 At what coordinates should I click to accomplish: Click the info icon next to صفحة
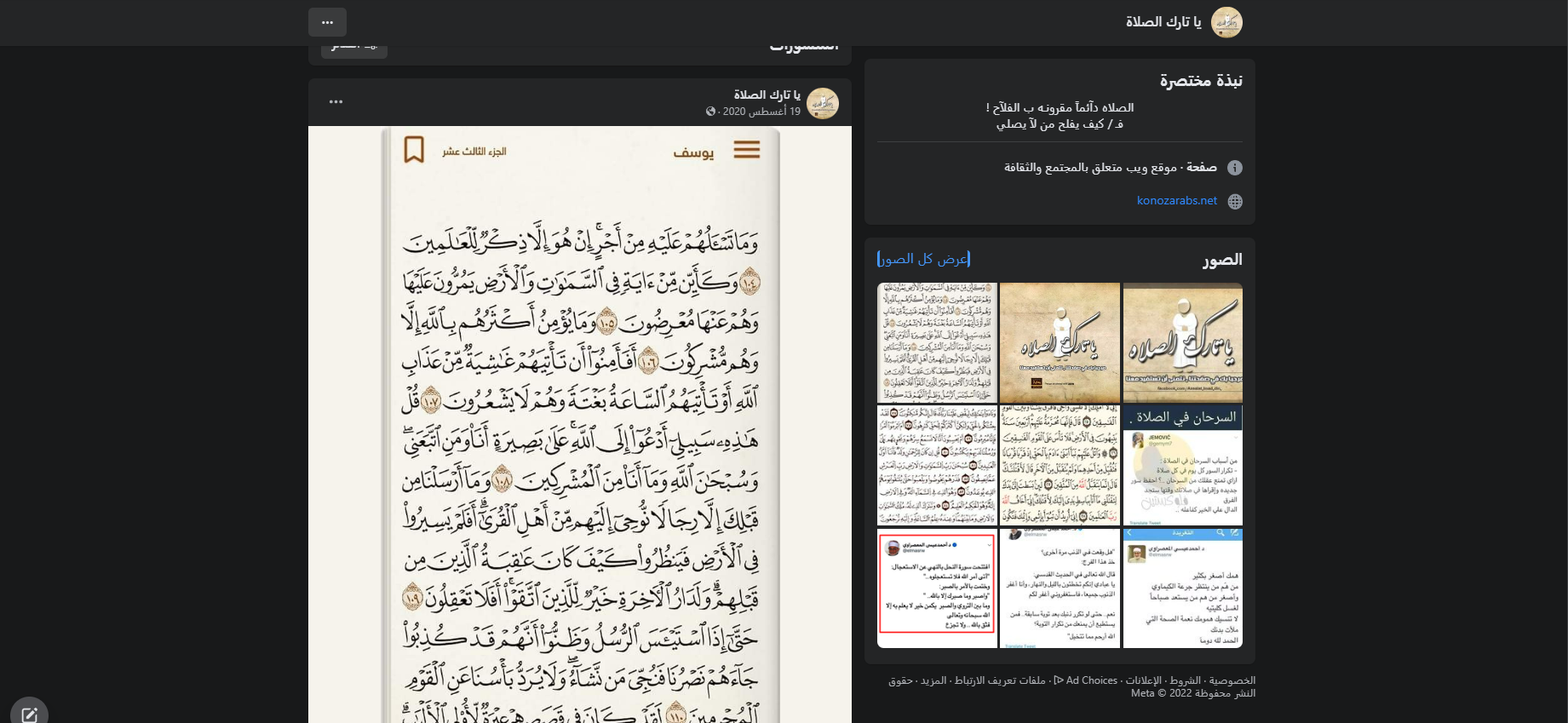(x=1234, y=168)
